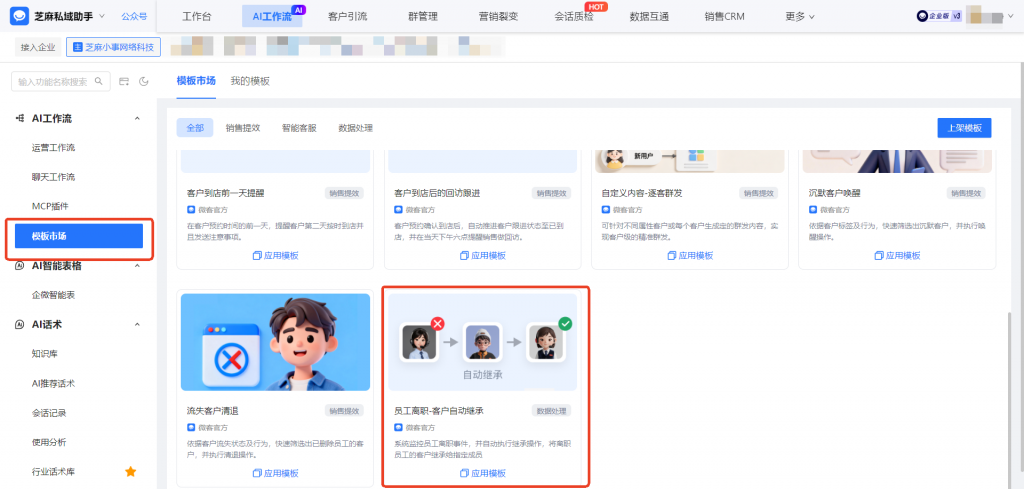Click the 微客官方 icon under 自定义内容-逐客群发

pyautogui.click(x=605, y=210)
